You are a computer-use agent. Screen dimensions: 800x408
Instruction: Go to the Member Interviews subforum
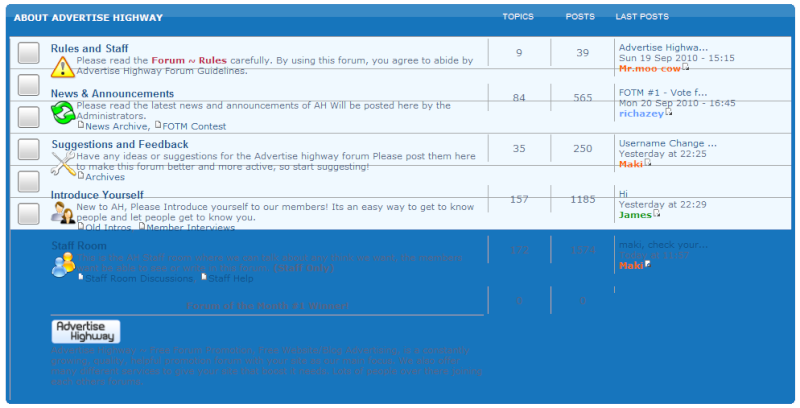191,228
